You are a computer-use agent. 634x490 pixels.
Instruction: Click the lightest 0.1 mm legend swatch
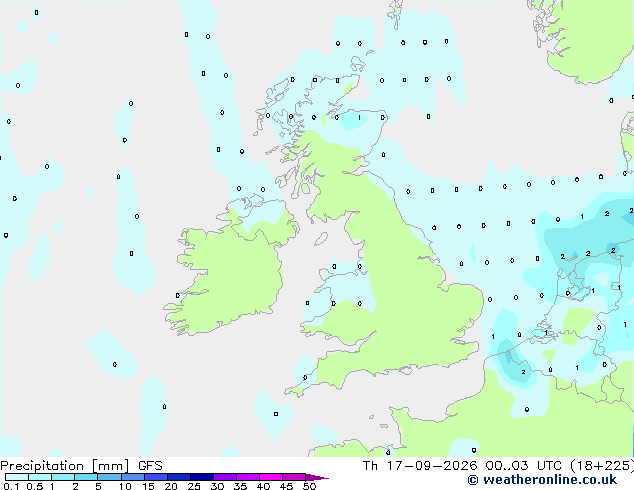click(x=17, y=477)
